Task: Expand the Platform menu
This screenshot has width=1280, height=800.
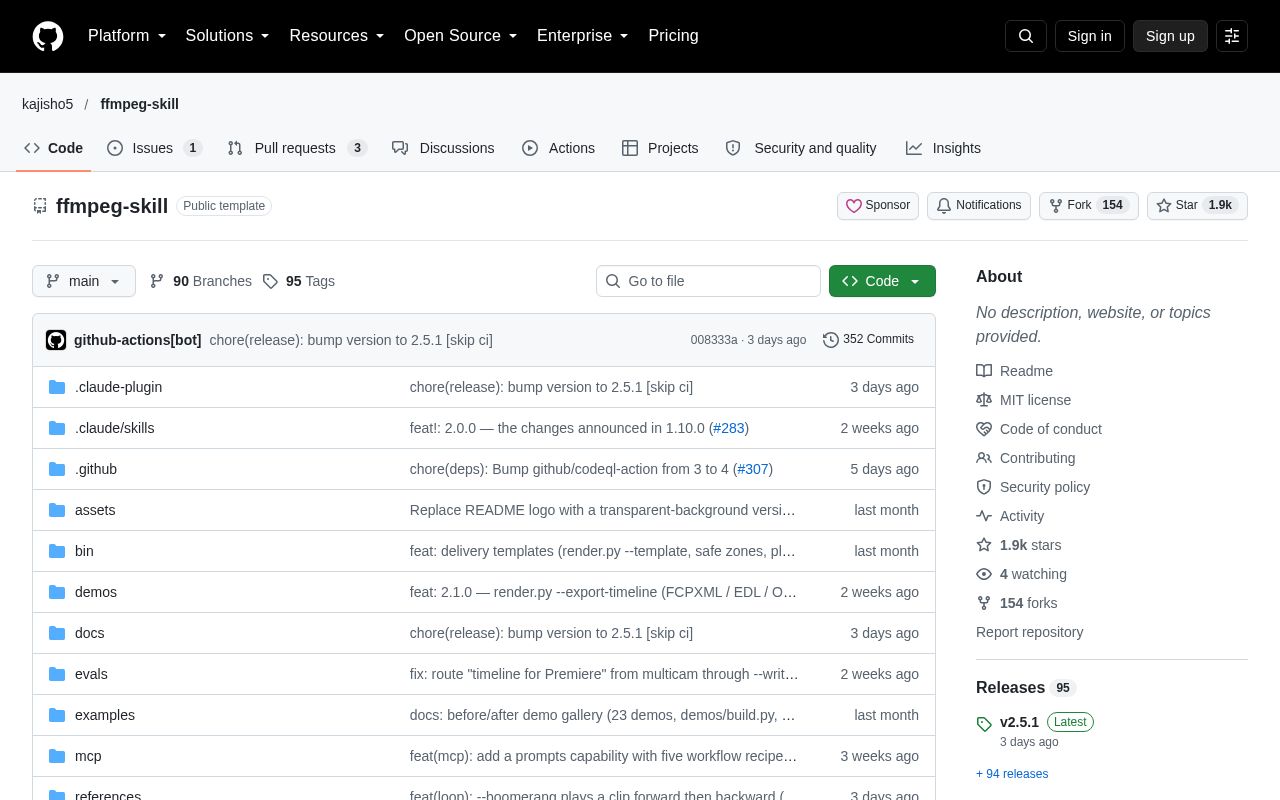Action: coord(127,36)
